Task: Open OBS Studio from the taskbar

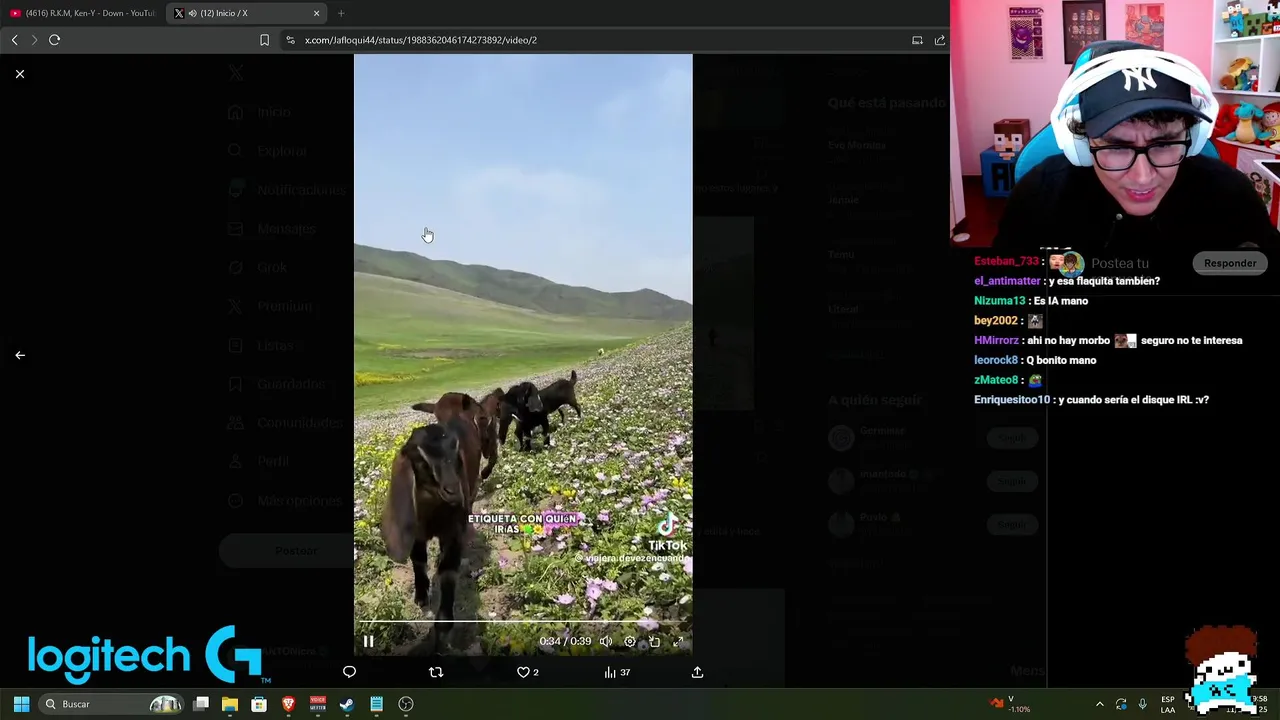Action: [x=406, y=704]
